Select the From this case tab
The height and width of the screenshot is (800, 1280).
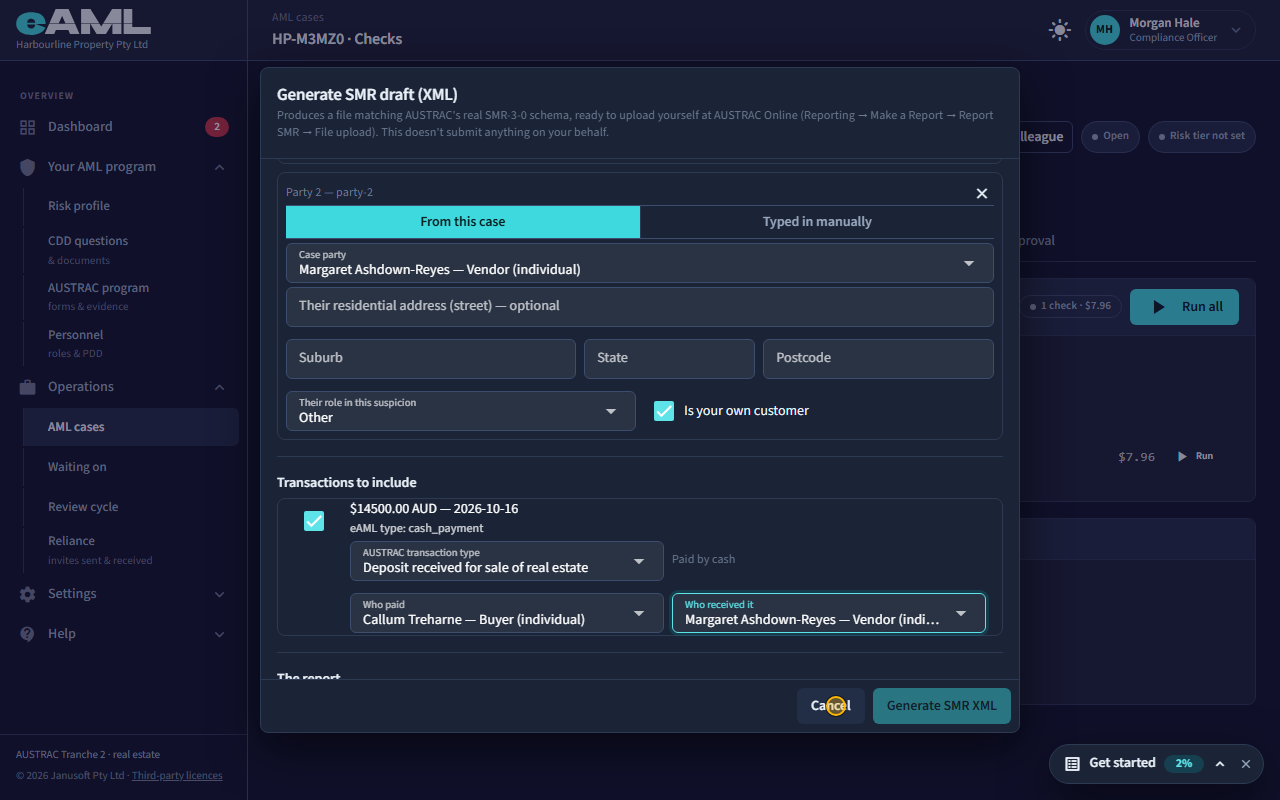463,222
